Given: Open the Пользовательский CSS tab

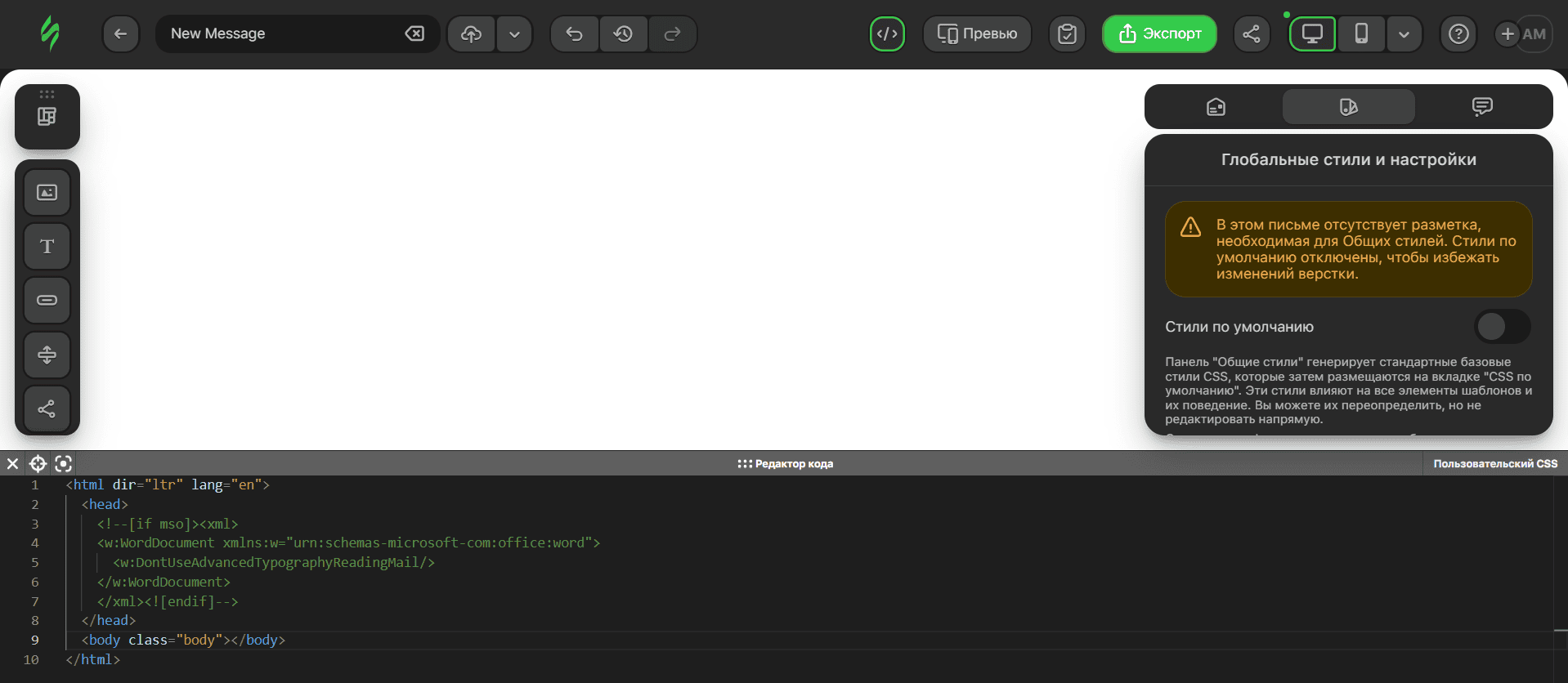Looking at the screenshot, I should pos(1494,464).
